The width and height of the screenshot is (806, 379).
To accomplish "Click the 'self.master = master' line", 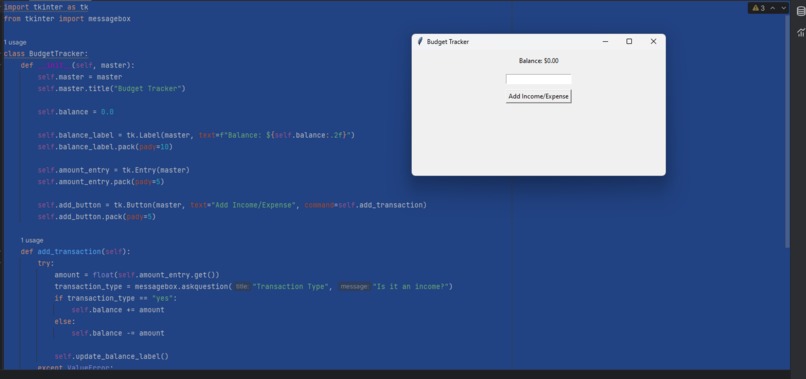I will [x=80, y=77].
